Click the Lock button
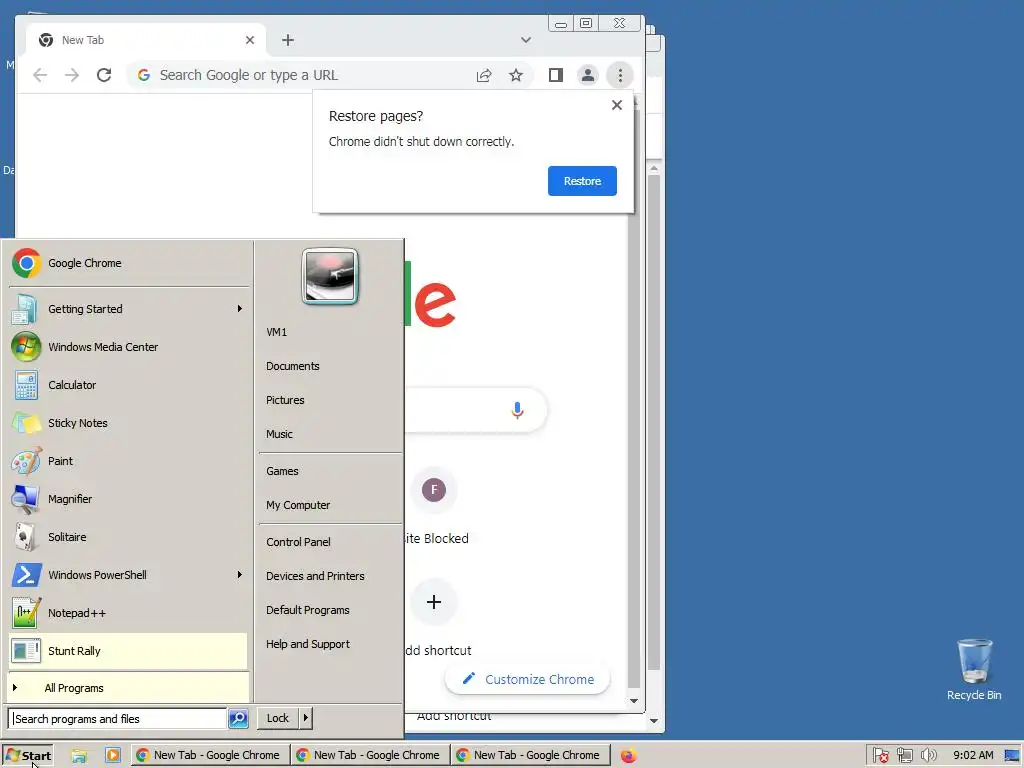 click(x=278, y=718)
